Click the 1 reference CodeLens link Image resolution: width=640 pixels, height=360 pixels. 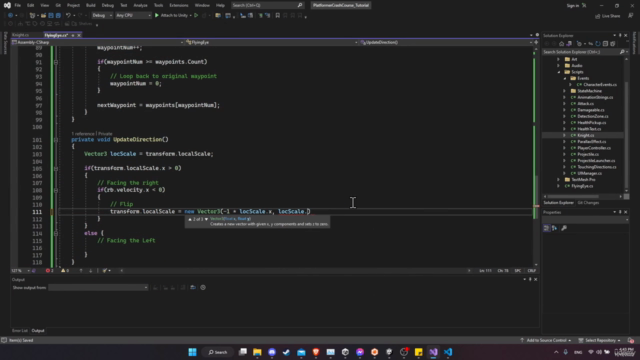(x=83, y=134)
